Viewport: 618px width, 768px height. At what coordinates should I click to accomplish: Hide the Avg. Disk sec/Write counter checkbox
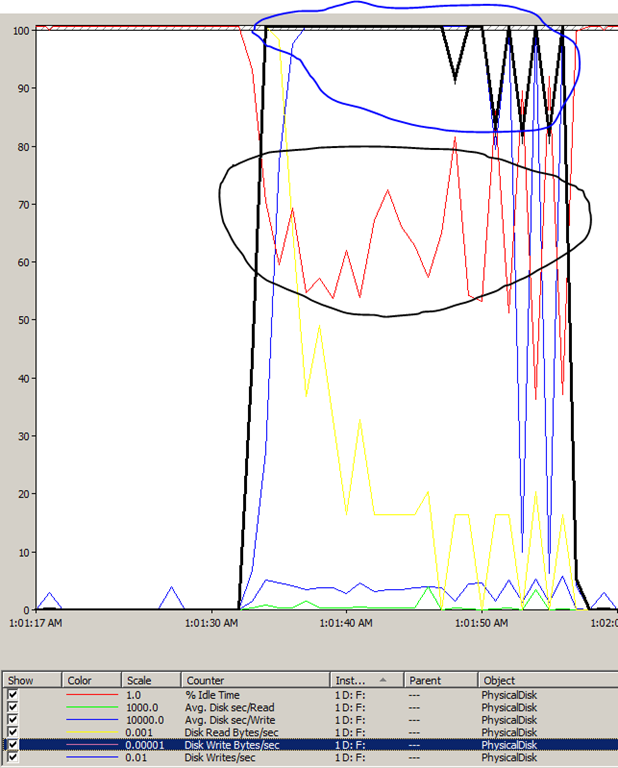point(13,719)
